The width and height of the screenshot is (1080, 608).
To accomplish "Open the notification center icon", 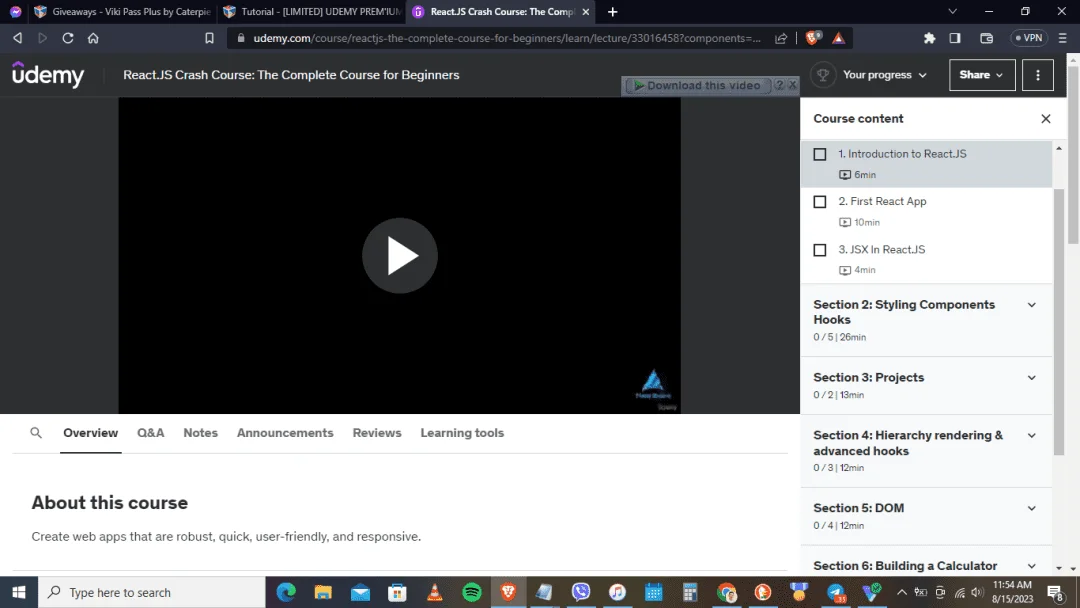I will (x=1055, y=592).
